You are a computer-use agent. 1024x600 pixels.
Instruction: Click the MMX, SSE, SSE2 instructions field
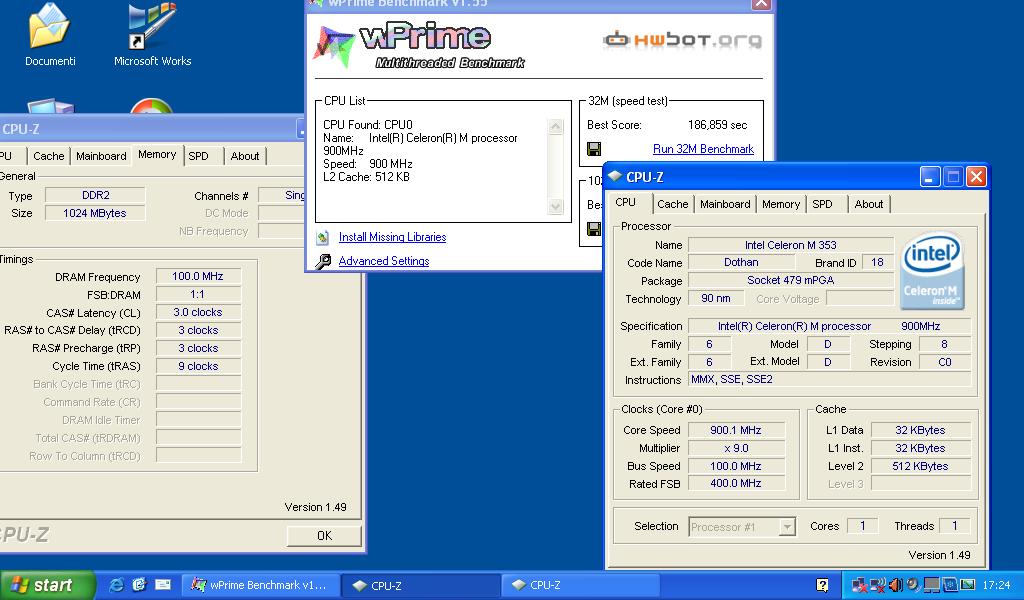(x=829, y=379)
